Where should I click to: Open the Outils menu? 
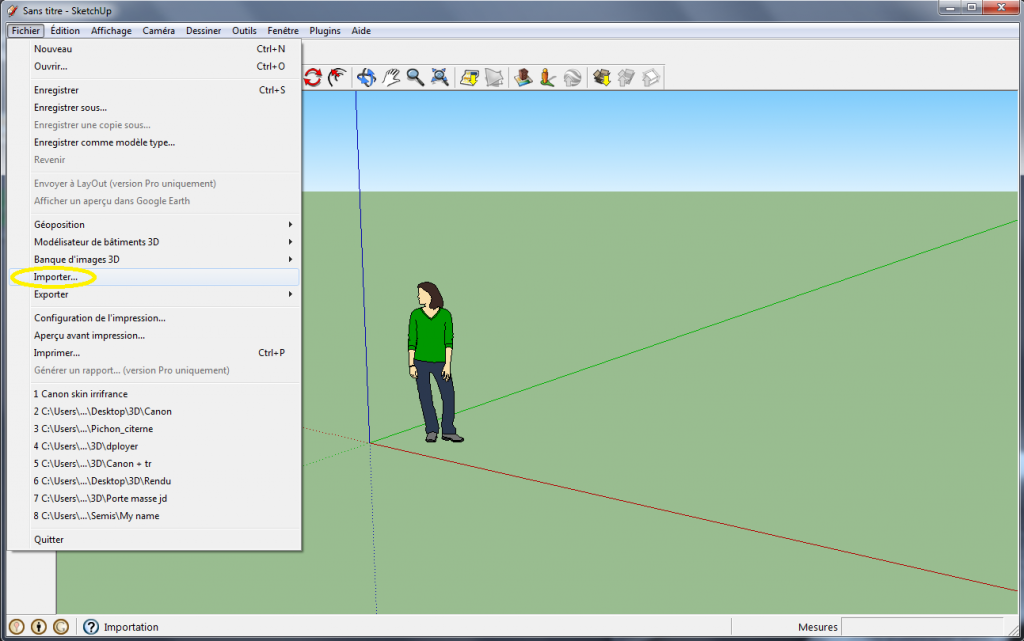[244, 31]
